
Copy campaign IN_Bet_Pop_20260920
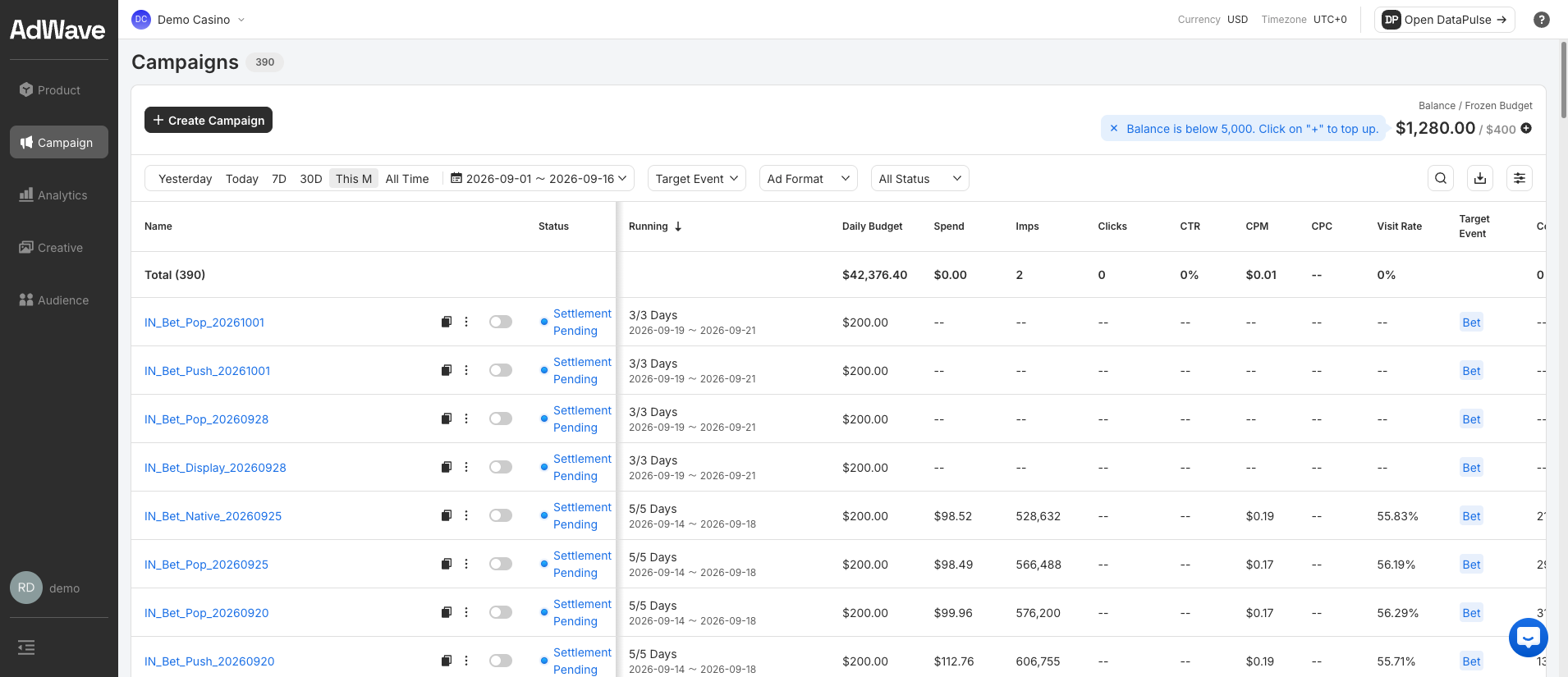coord(447,612)
